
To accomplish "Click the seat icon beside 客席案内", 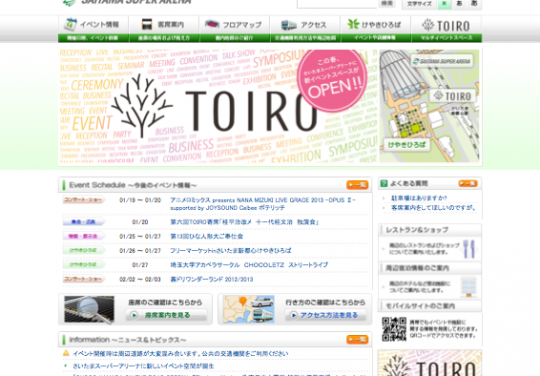I will pyautogui.click(x=147, y=24).
